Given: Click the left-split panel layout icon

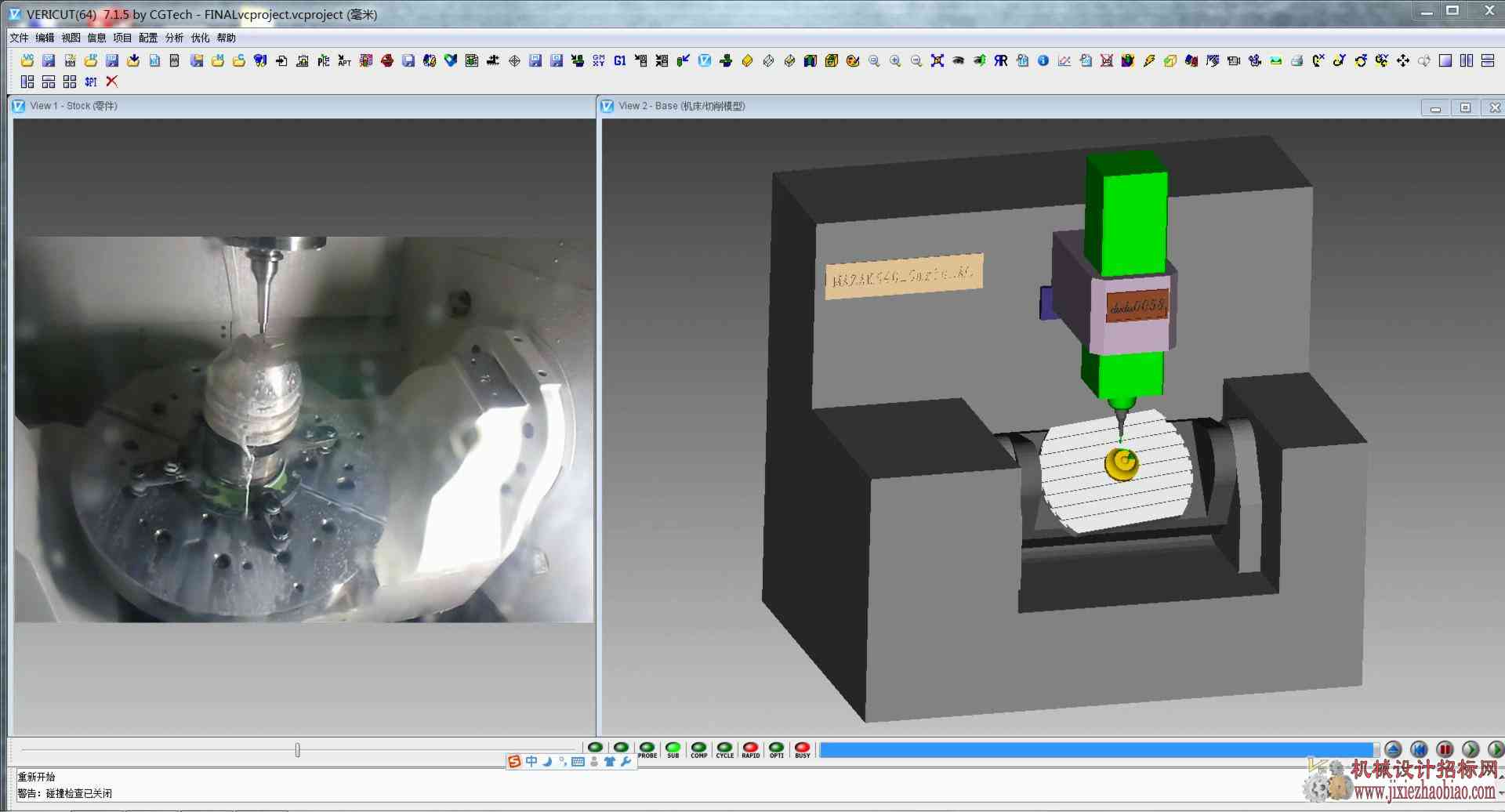Looking at the screenshot, I should coord(27,82).
